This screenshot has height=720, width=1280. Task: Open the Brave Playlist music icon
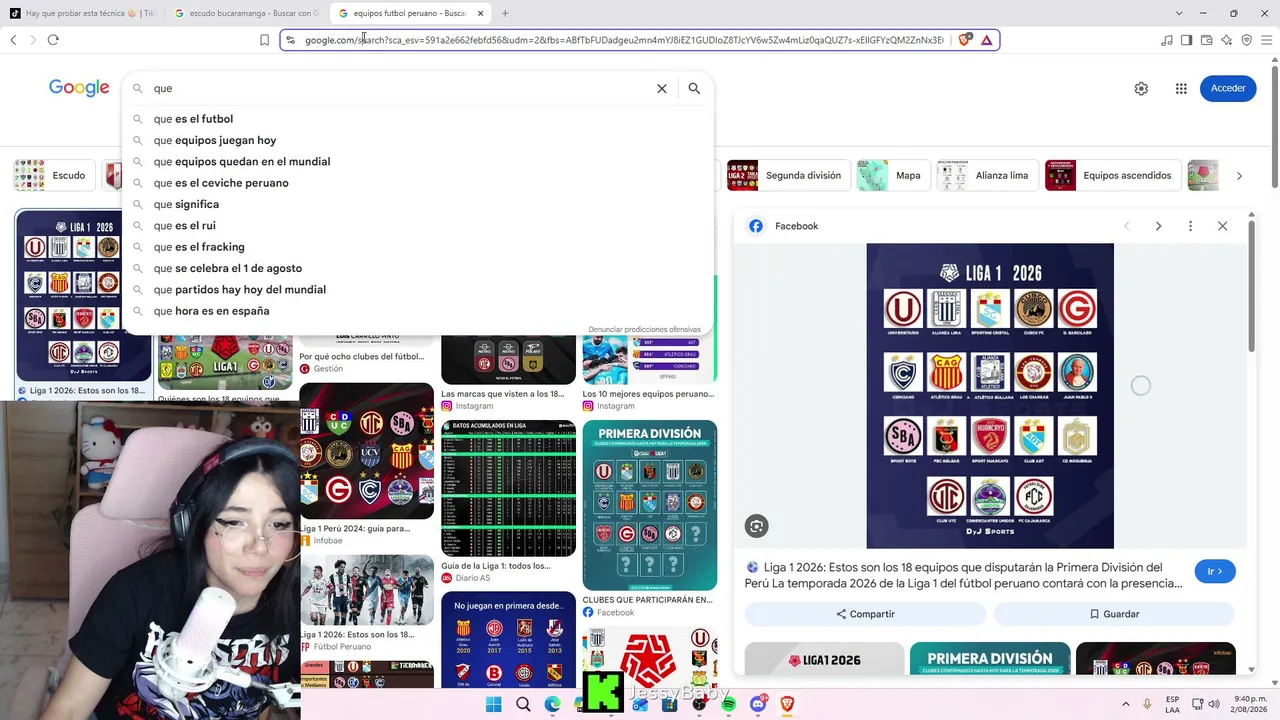[1167, 40]
